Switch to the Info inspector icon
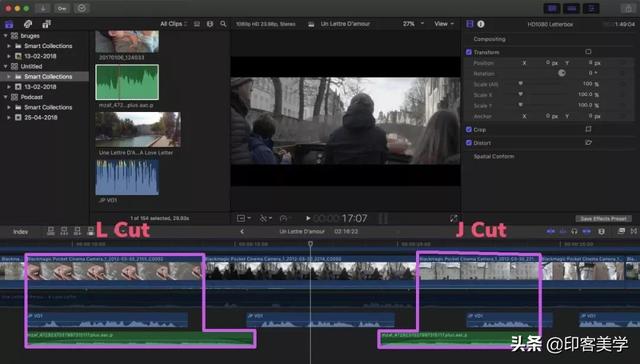Screen dimensions: 640x364 click(x=481, y=24)
